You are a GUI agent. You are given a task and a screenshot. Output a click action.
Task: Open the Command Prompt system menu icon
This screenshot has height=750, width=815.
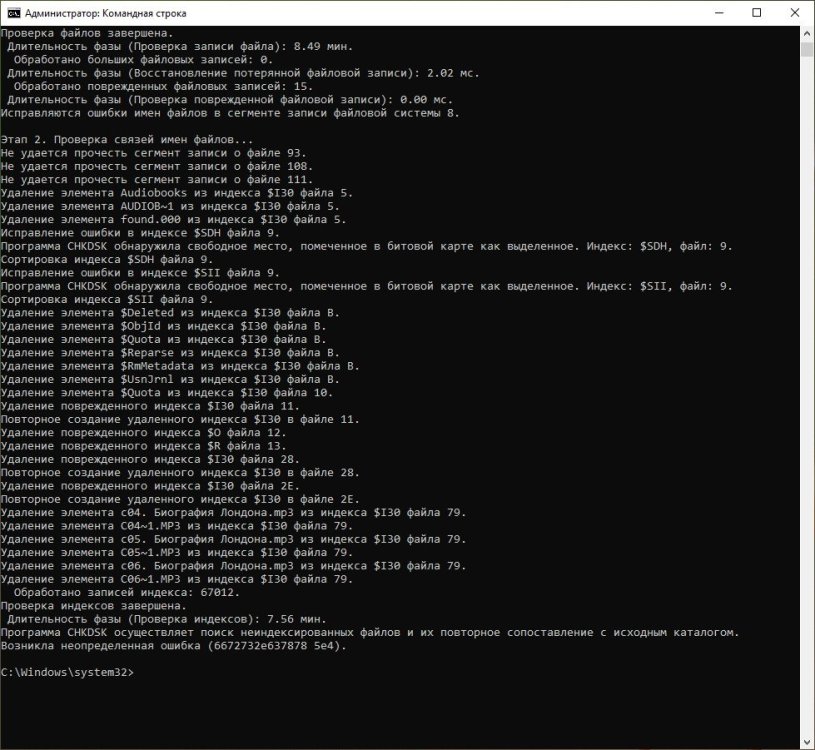pyautogui.click(x=13, y=13)
